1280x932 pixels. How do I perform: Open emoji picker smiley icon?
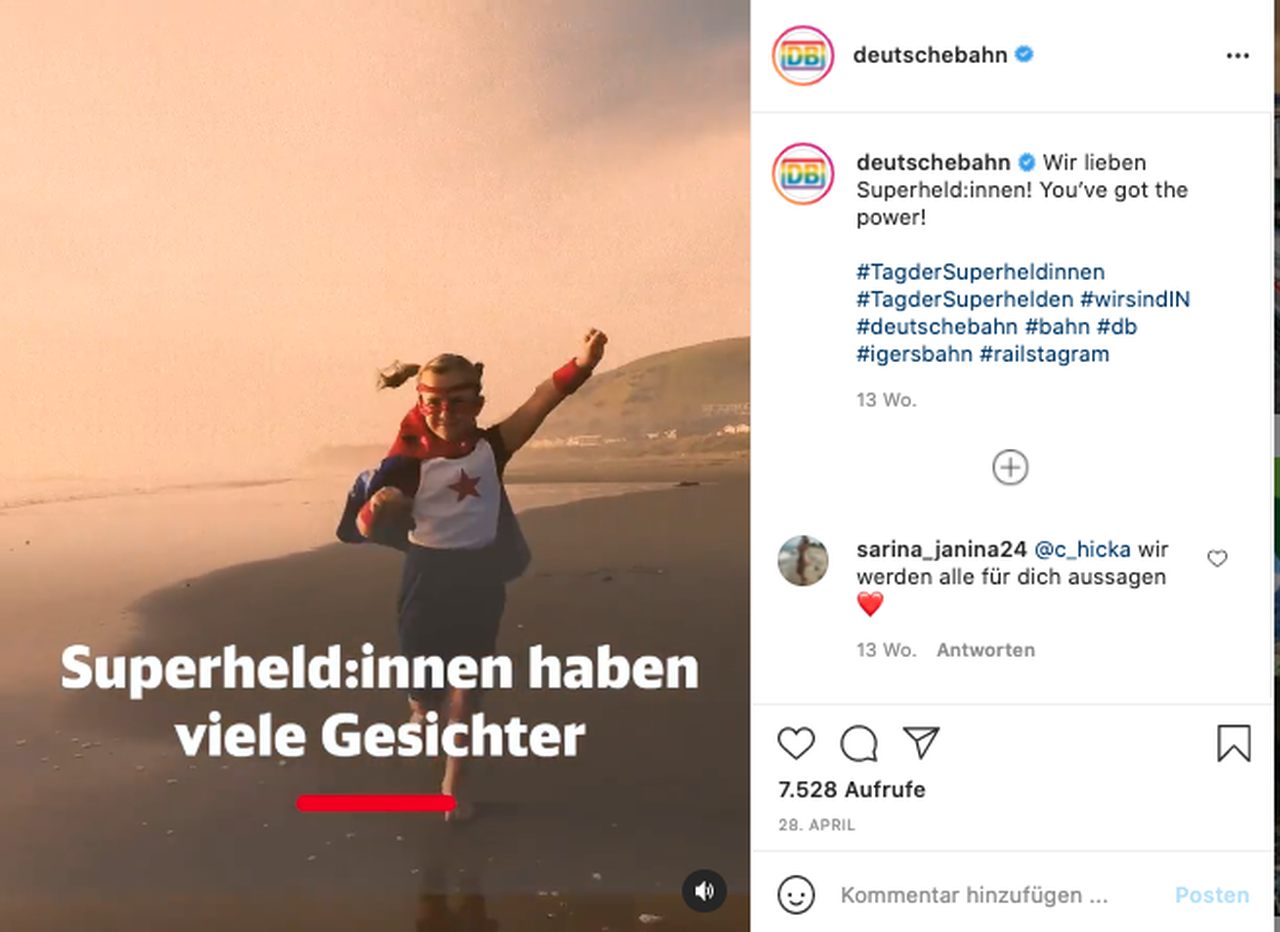(x=796, y=895)
